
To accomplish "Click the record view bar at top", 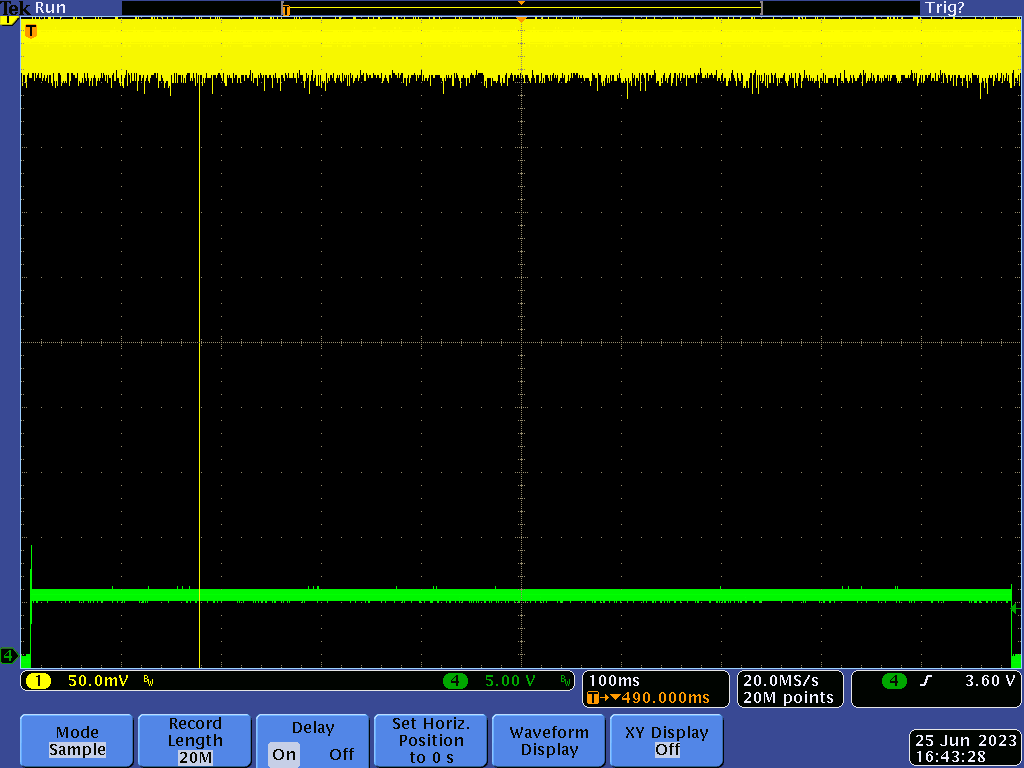I will 520,8.
